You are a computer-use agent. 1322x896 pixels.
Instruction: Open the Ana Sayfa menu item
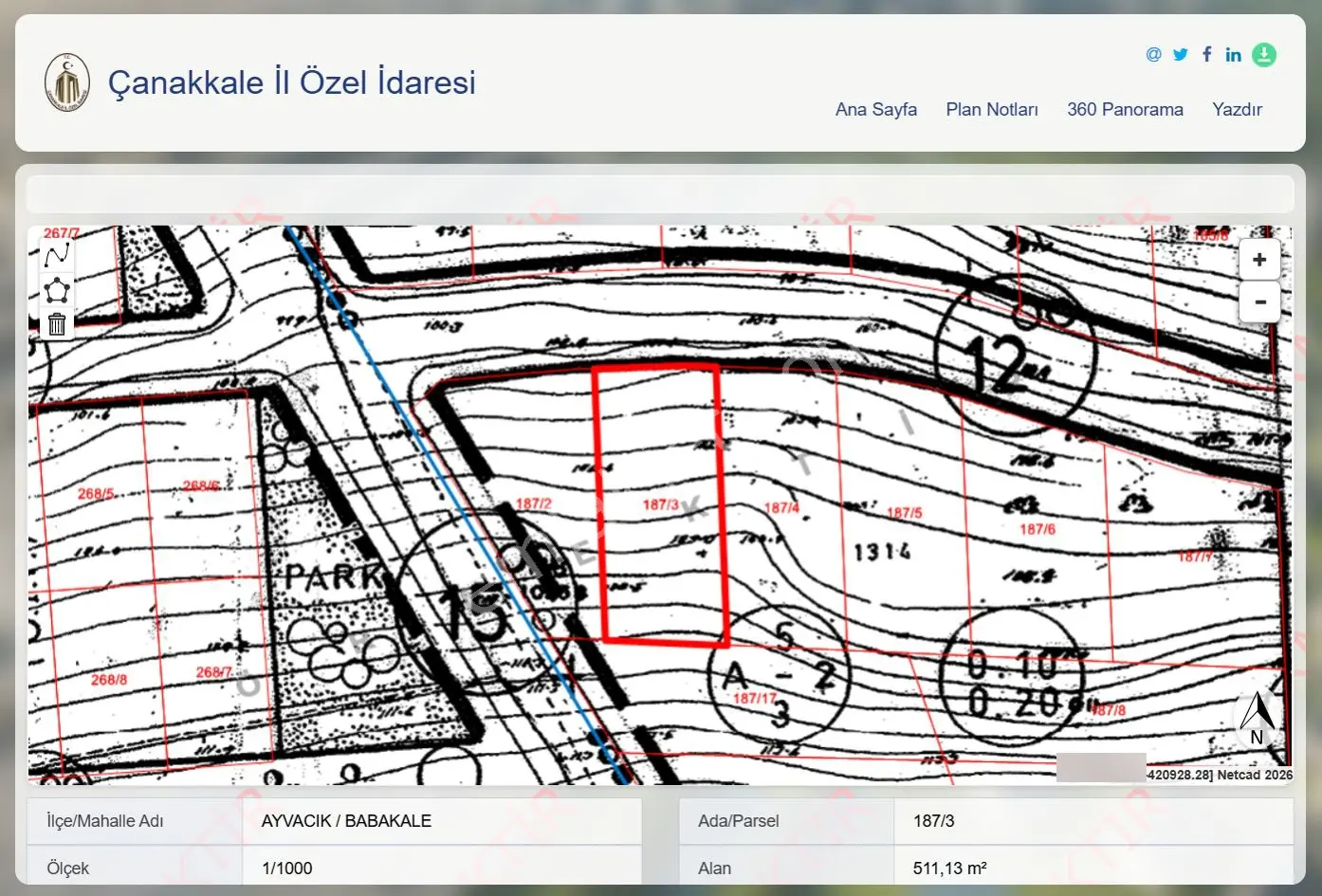876,109
